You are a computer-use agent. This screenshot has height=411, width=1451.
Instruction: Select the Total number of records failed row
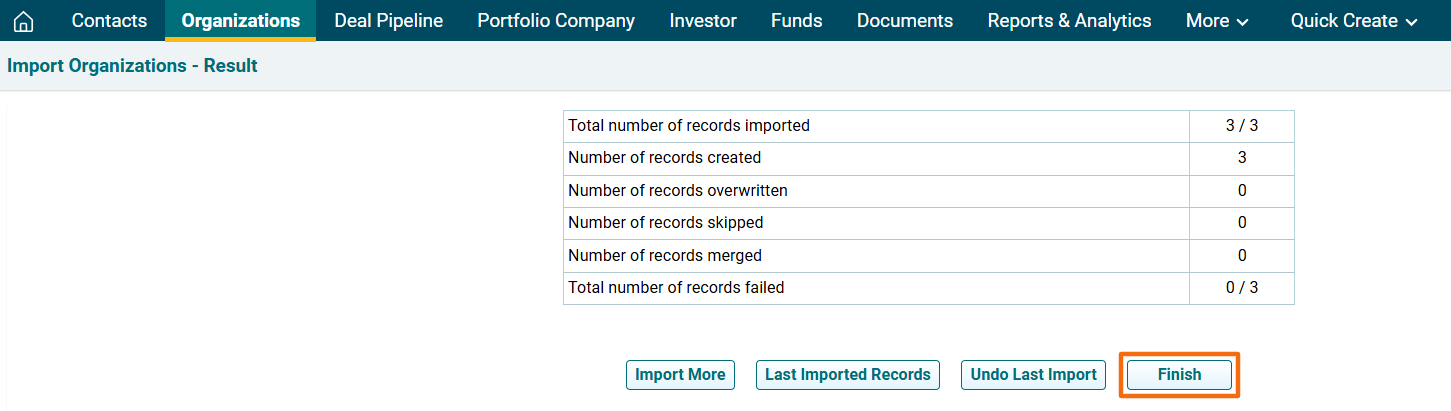pyautogui.click(x=676, y=288)
